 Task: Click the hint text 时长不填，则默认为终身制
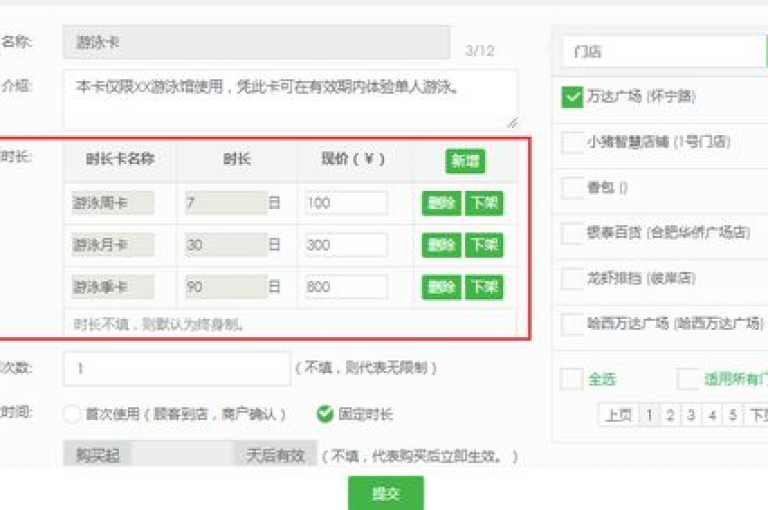pyautogui.click(x=158, y=324)
